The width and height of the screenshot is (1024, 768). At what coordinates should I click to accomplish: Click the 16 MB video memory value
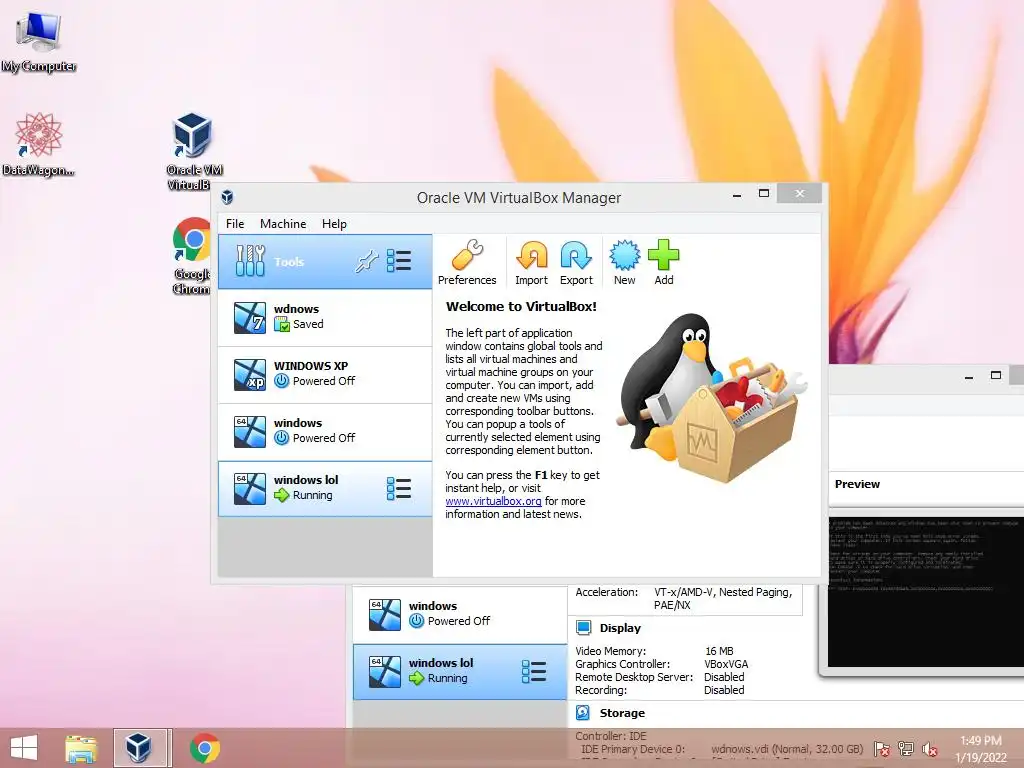pyautogui.click(x=719, y=651)
